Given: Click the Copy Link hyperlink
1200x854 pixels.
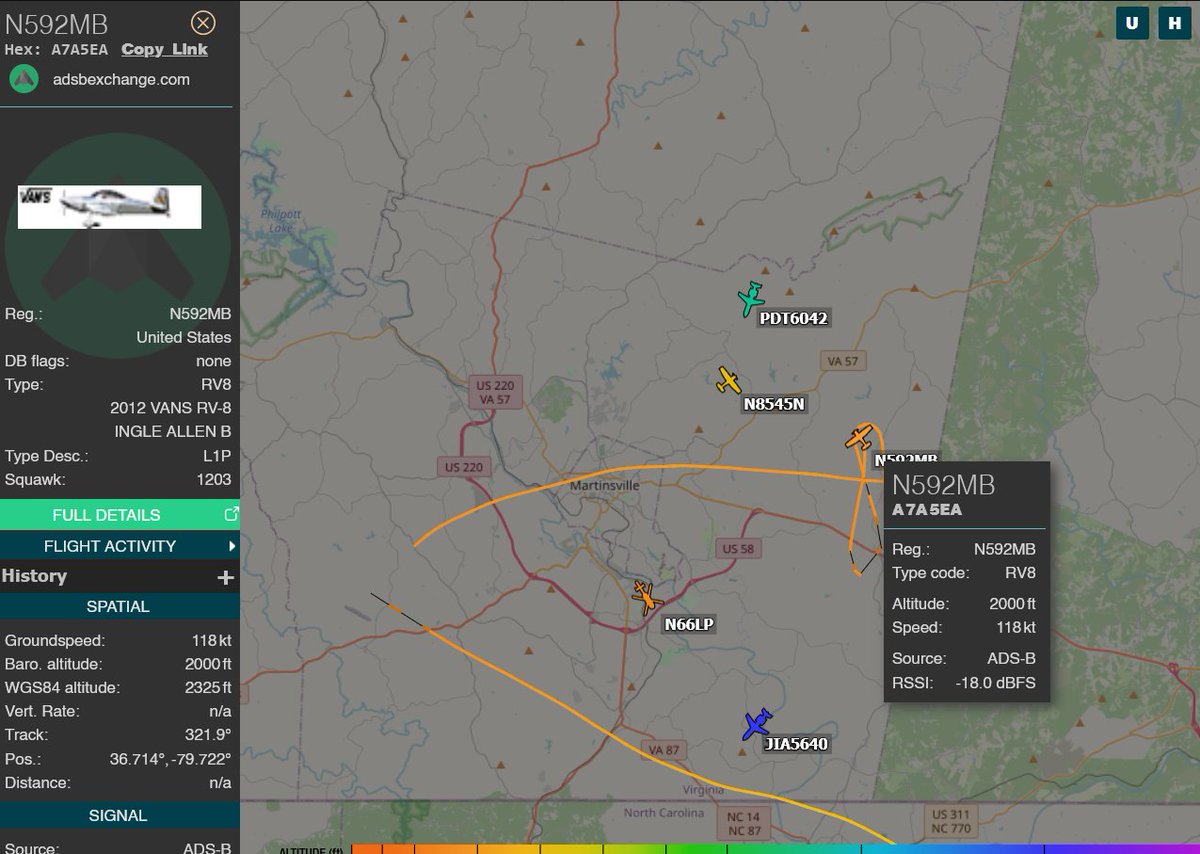Looking at the screenshot, I should tap(165, 49).
